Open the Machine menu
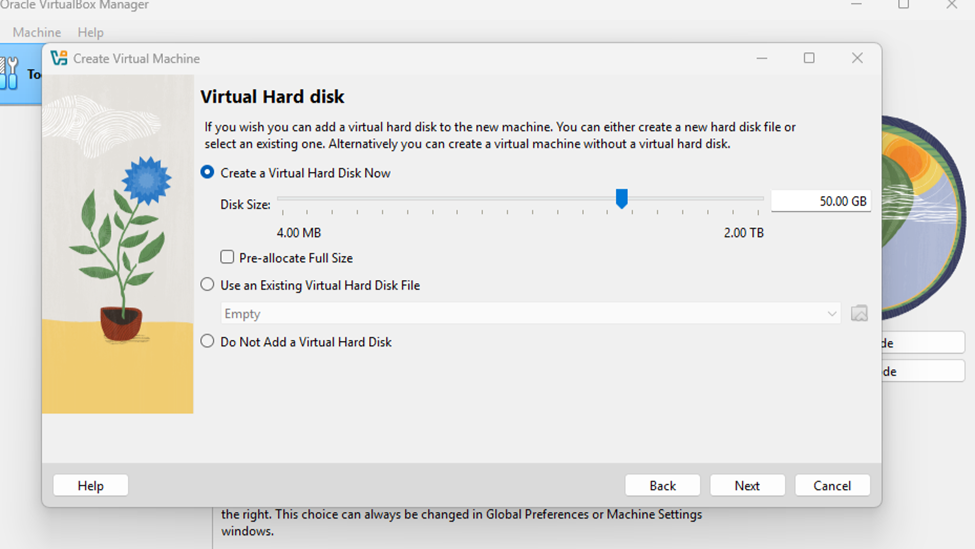Screen dimensions: 975x549 tap(37, 32)
